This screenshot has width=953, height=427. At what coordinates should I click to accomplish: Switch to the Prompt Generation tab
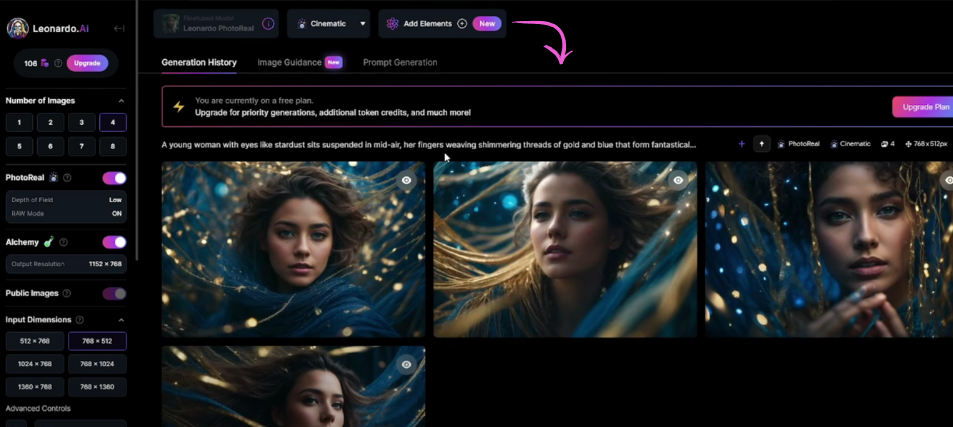pos(400,63)
